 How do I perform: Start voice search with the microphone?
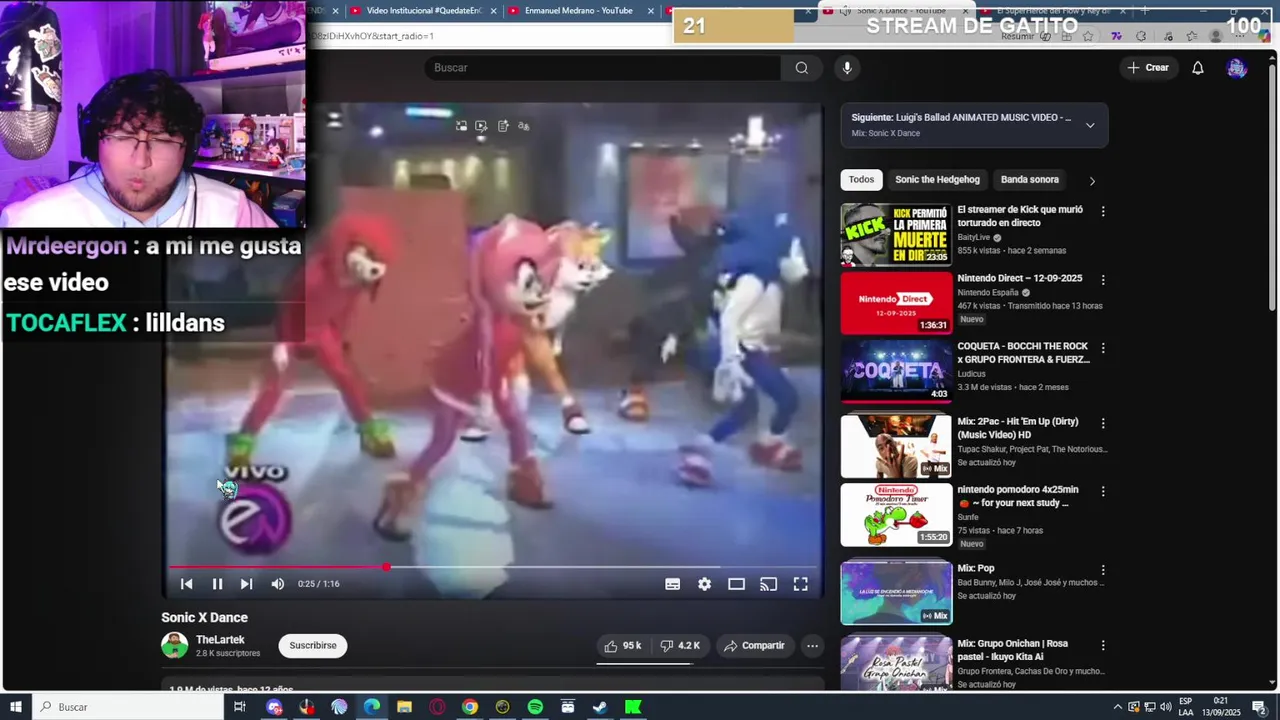847,68
